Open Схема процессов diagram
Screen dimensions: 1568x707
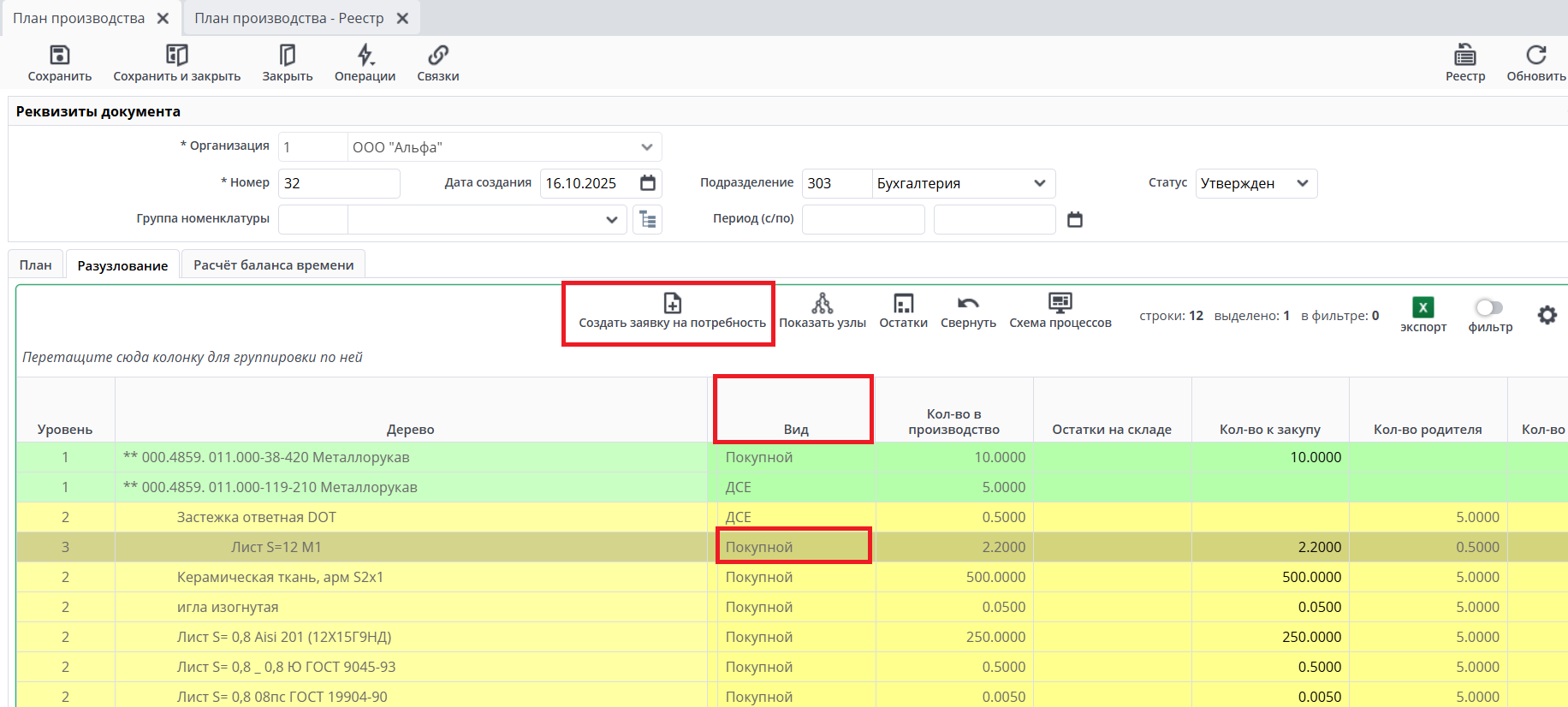[x=1060, y=304]
